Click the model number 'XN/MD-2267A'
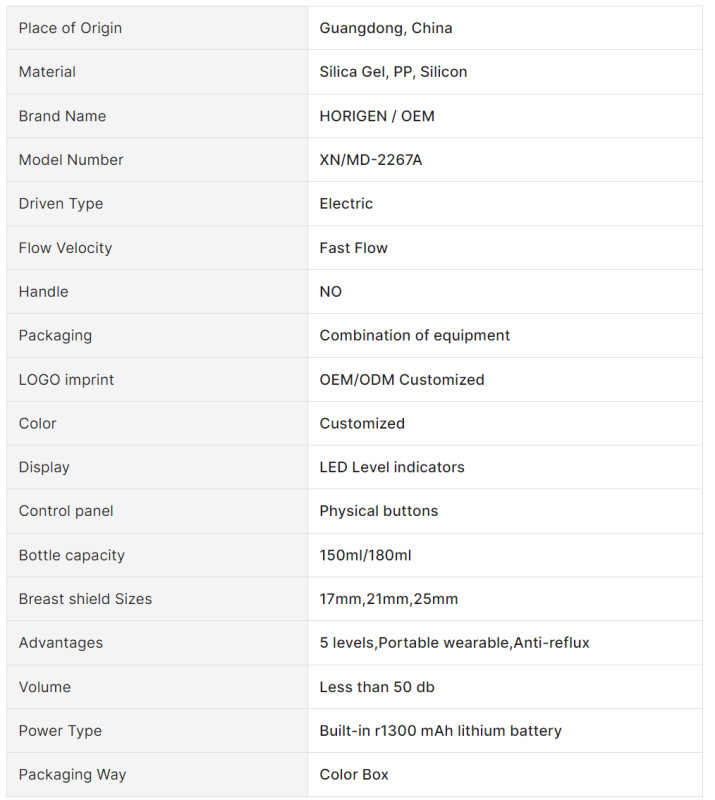 (x=371, y=160)
